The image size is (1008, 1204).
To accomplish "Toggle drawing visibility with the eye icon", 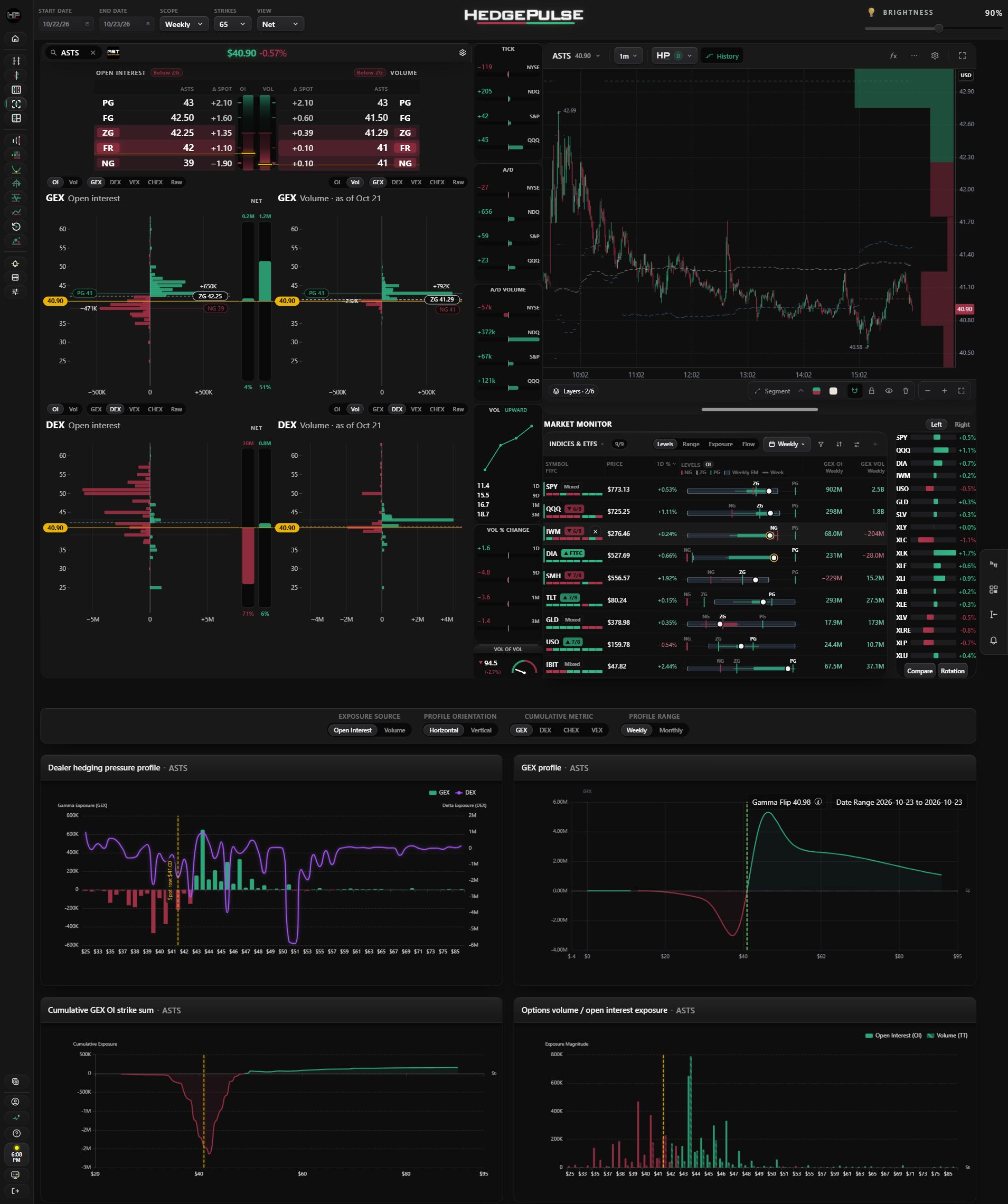I will (x=889, y=391).
